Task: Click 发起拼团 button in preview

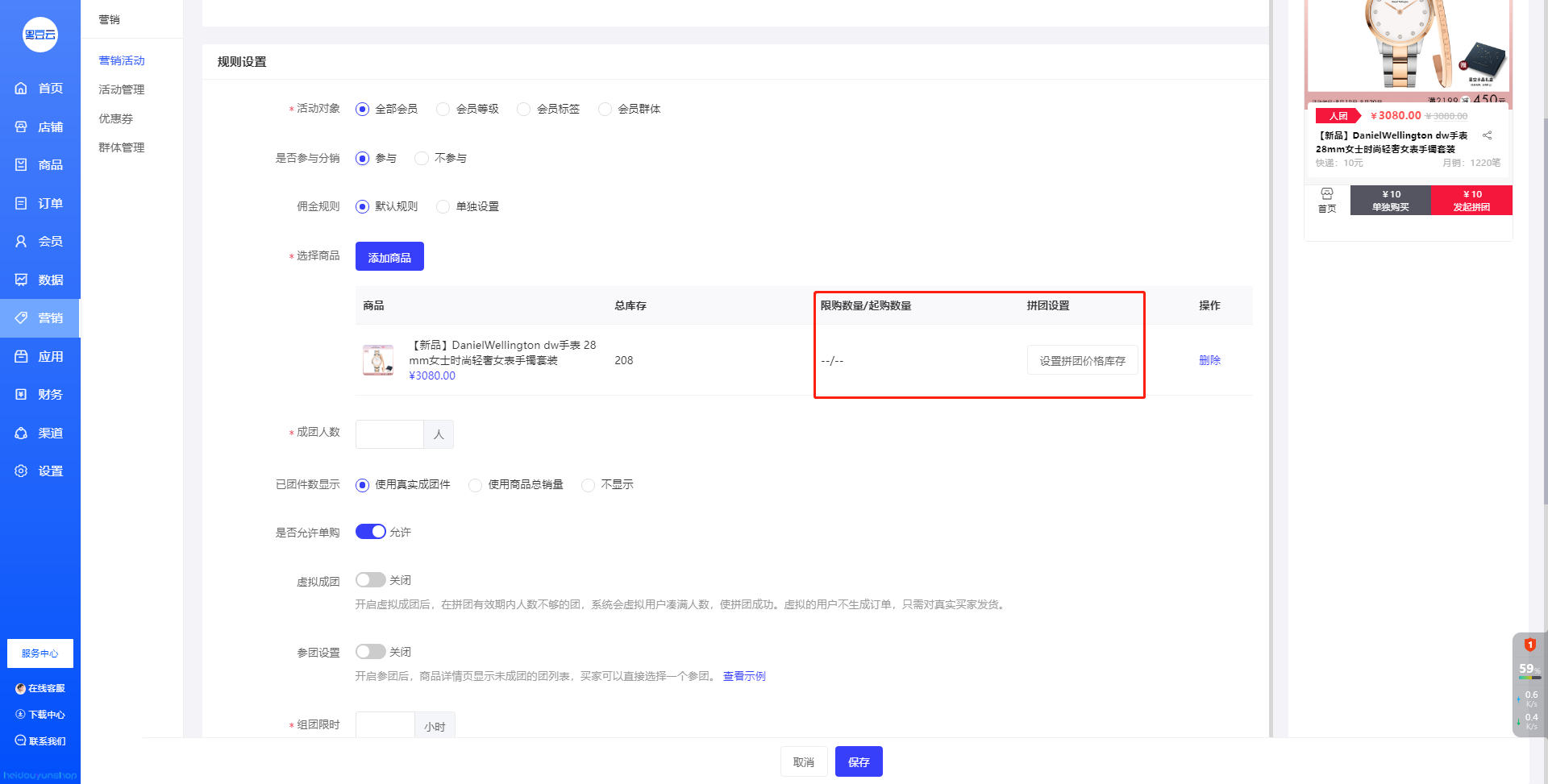Action: point(1471,201)
